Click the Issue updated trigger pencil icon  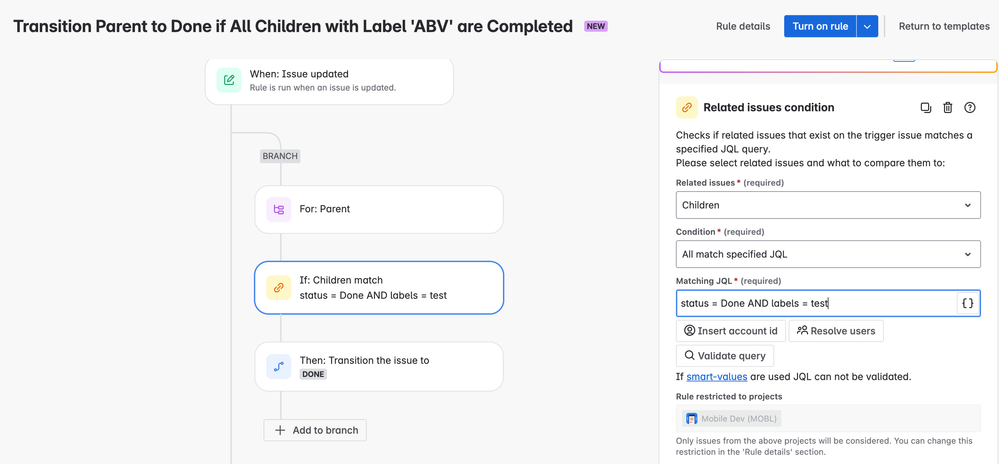229,80
